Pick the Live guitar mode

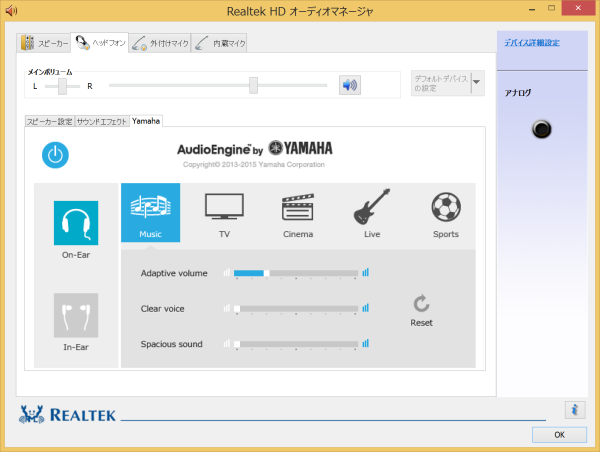[x=372, y=212]
